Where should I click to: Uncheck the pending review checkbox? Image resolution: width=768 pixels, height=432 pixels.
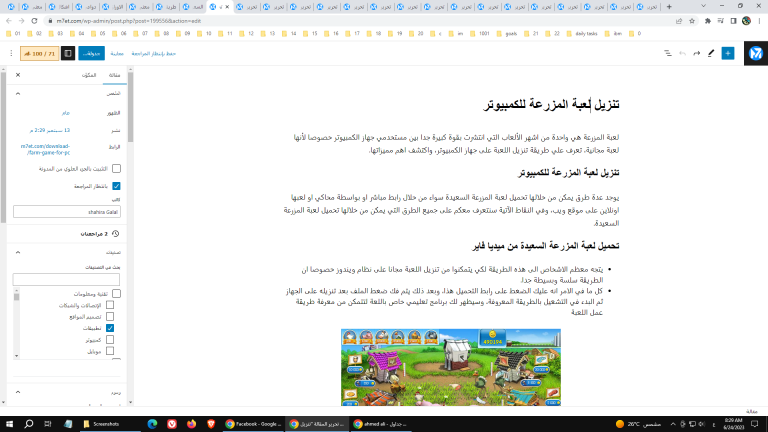(x=117, y=186)
